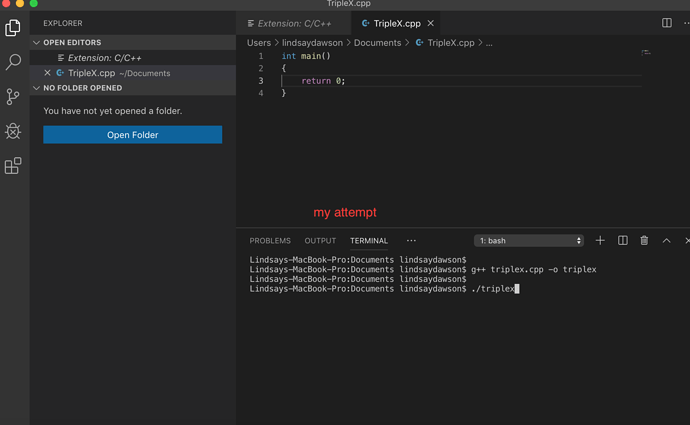This screenshot has height=425, width=690.
Task: Click lindsaydawson in the breadcrumb
Action: pyautogui.click(x=312, y=43)
